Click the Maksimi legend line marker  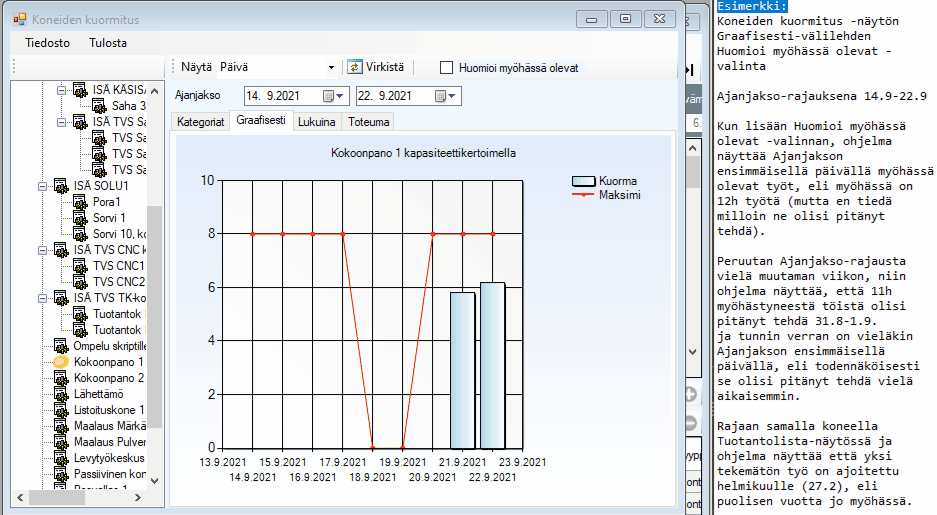pyautogui.click(x=583, y=195)
